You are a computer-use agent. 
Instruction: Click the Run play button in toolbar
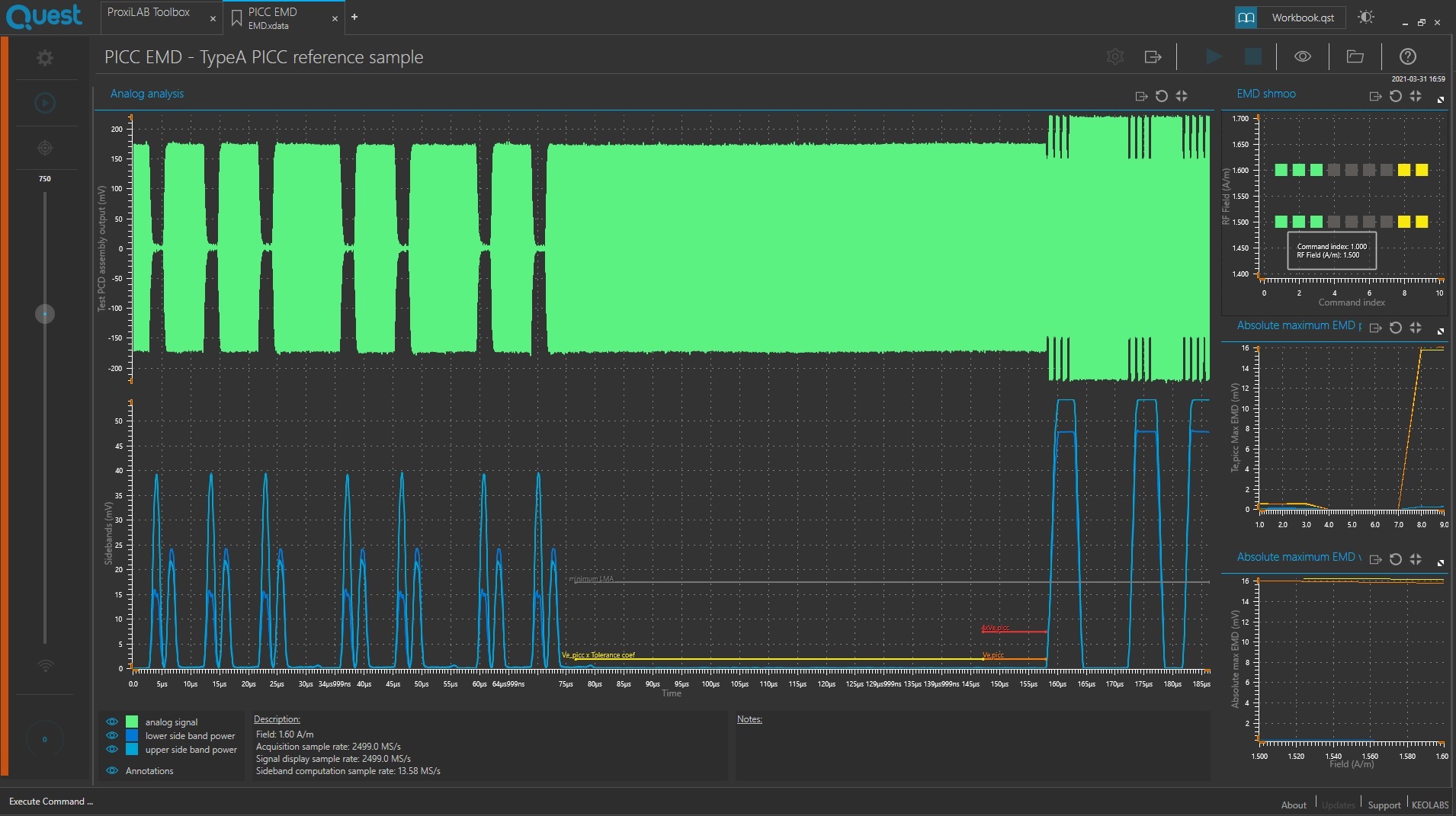[1214, 56]
